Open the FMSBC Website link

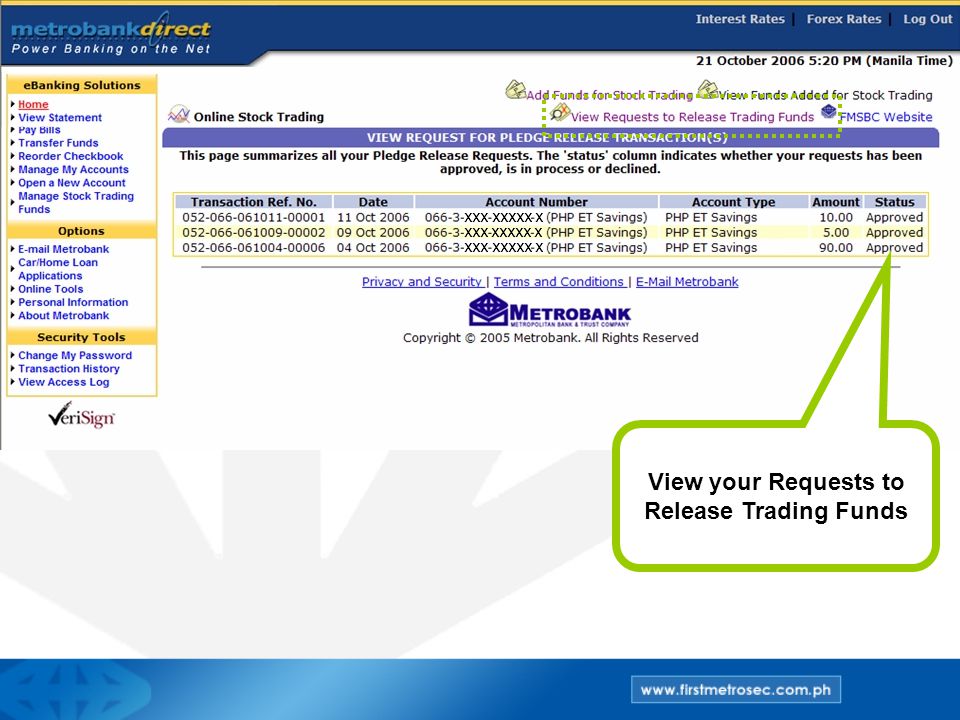coord(885,117)
